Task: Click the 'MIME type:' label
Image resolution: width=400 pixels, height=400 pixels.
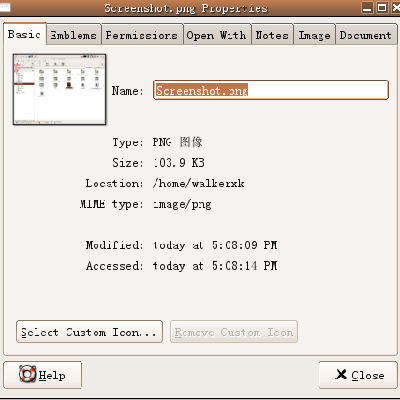Action: click(111, 204)
